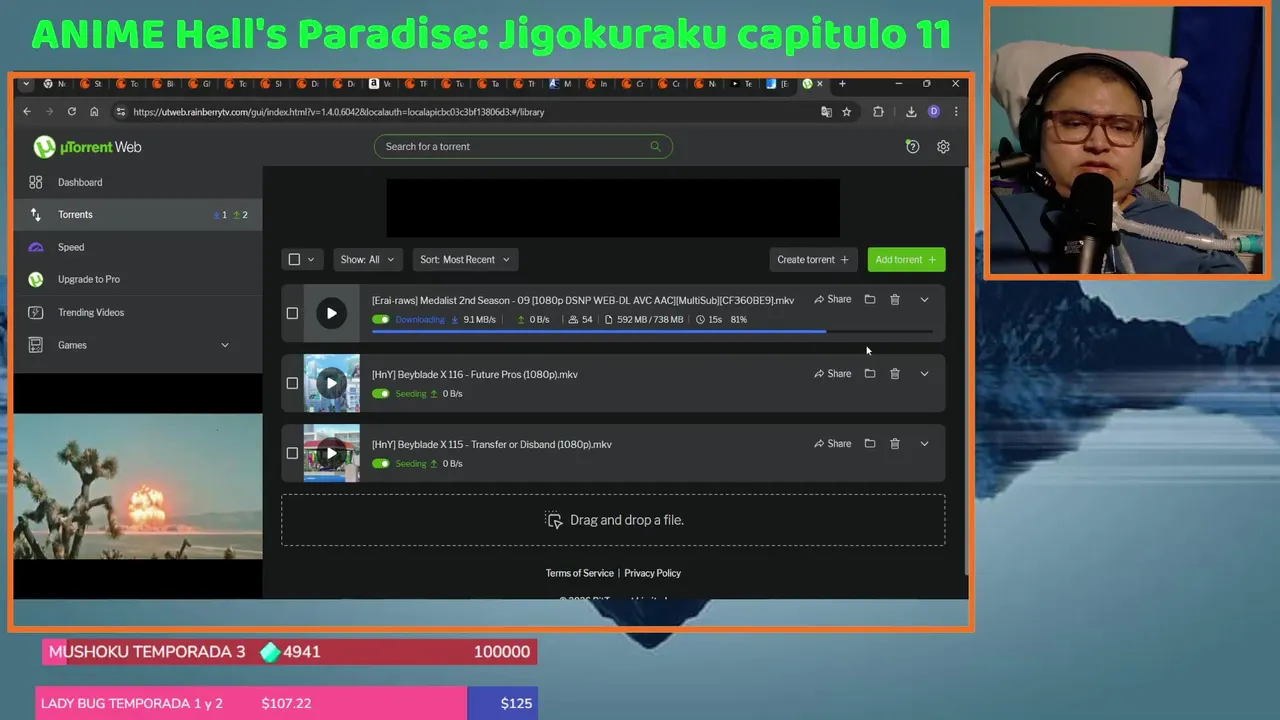The height and width of the screenshot is (720, 1280).
Task: Click the Search for a torrent field
Action: [523, 146]
